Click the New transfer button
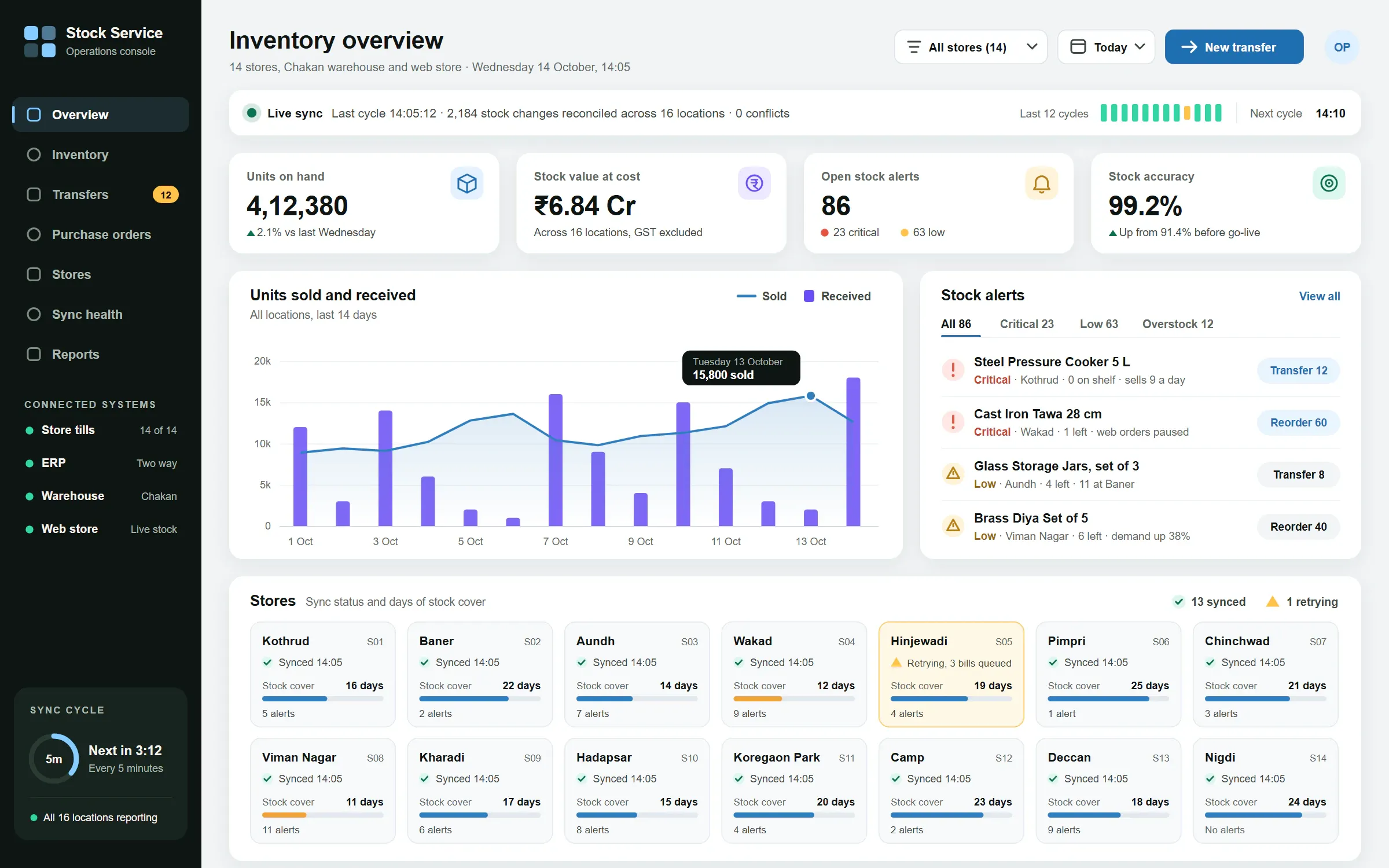1389x868 pixels. tap(1234, 47)
